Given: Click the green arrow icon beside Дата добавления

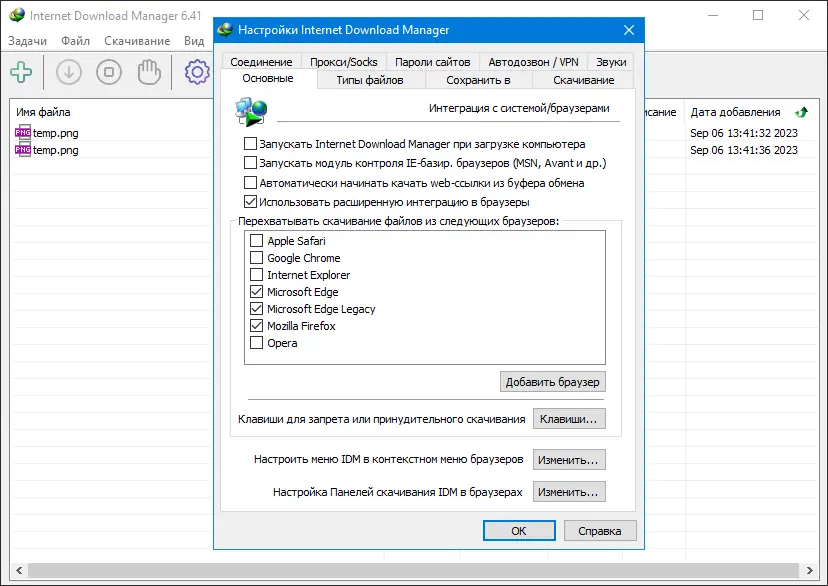Looking at the screenshot, I should [x=802, y=112].
